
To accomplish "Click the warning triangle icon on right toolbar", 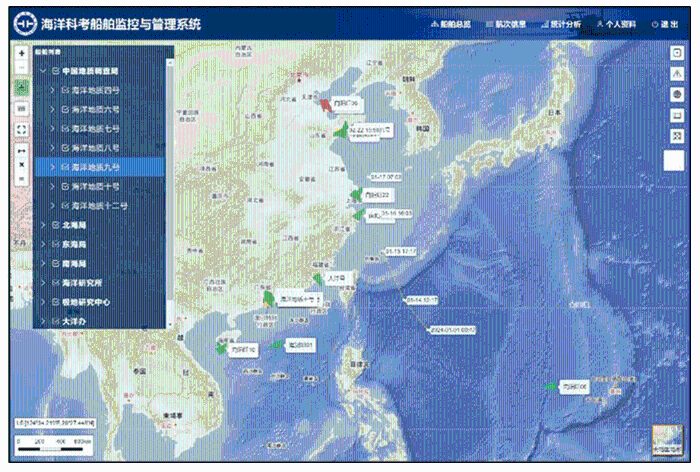I will (677, 73).
